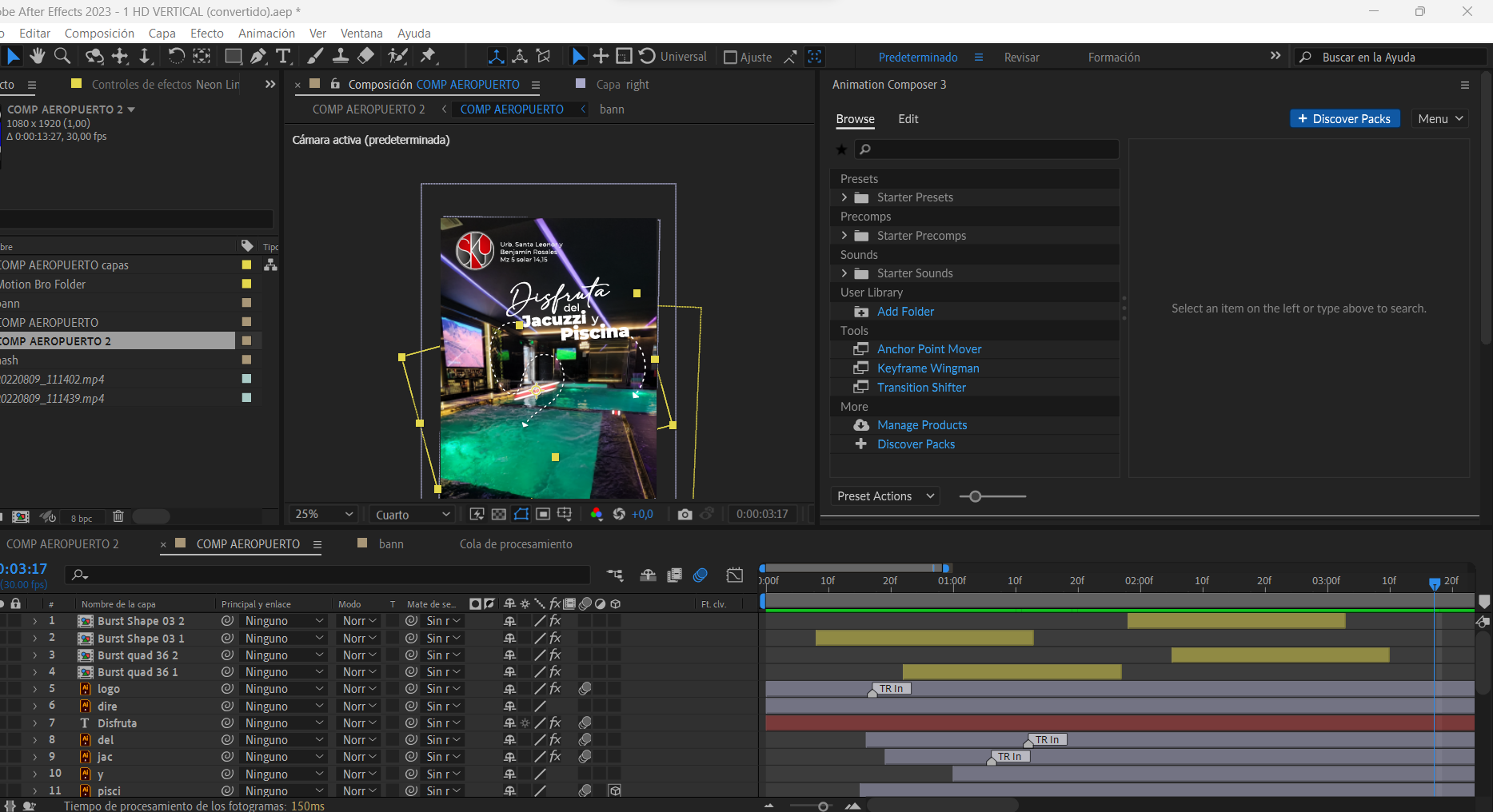Screen dimensions: 1493x812
Task: Open blending mode dropdown for dire layer
Action: point(359,707)
